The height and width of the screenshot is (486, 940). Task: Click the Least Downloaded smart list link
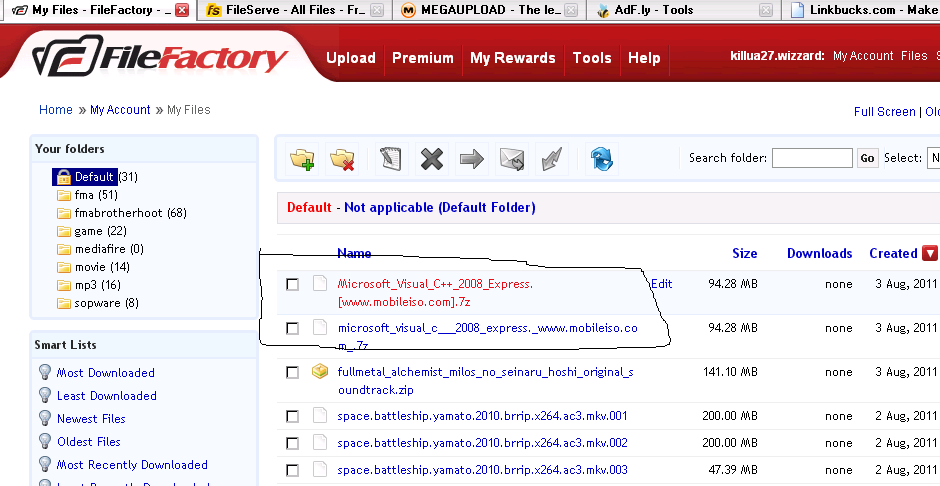(x=107, y=396)
